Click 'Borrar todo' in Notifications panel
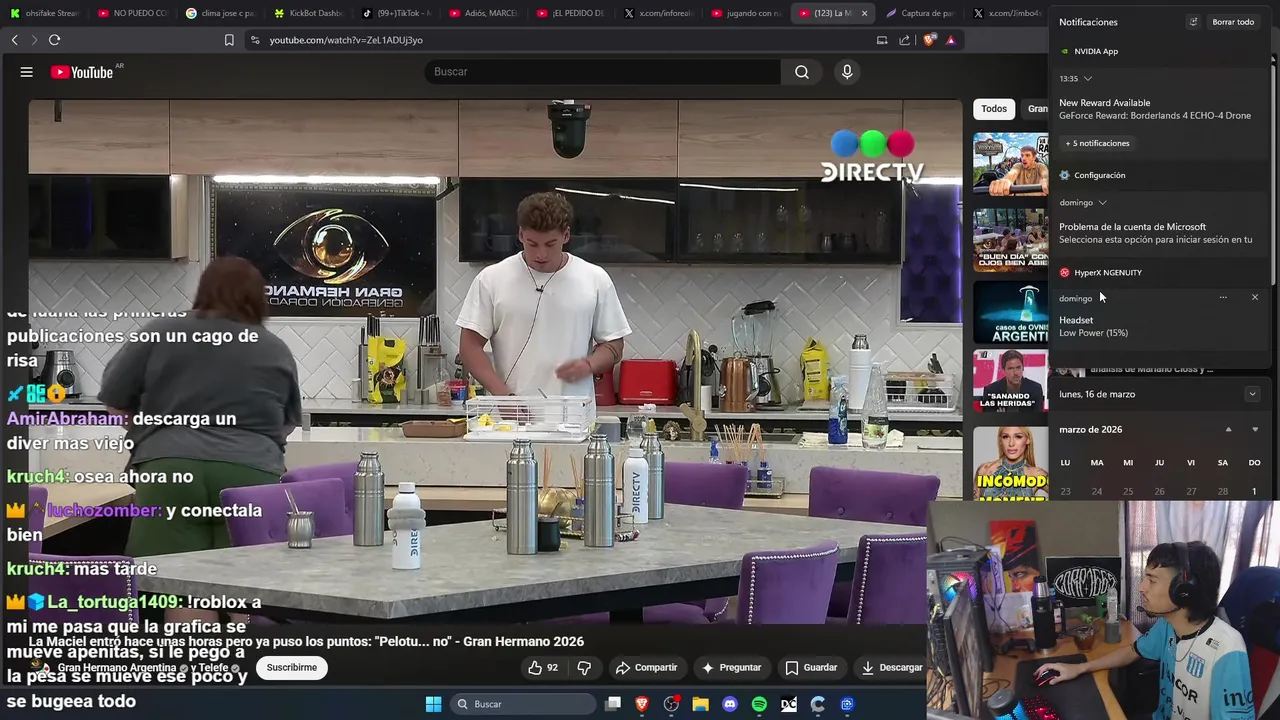The height and width of the screenshot is (720, 1280). click(1232, 22)
